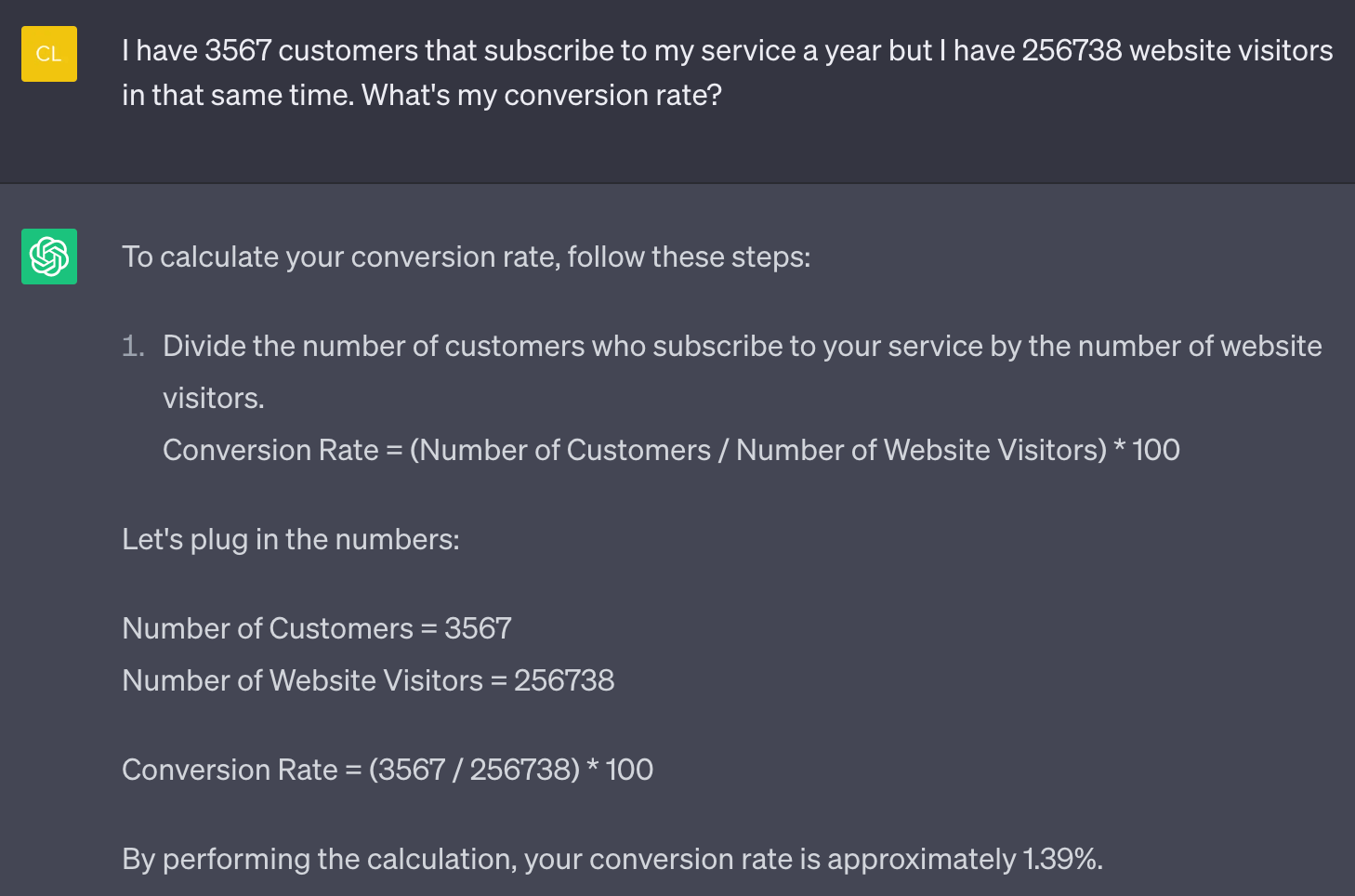This screenshot has height=896, width=1355.
Task: Click "Conversion Rate =" label in the plugged-in calculation
Action: [242, 770]
